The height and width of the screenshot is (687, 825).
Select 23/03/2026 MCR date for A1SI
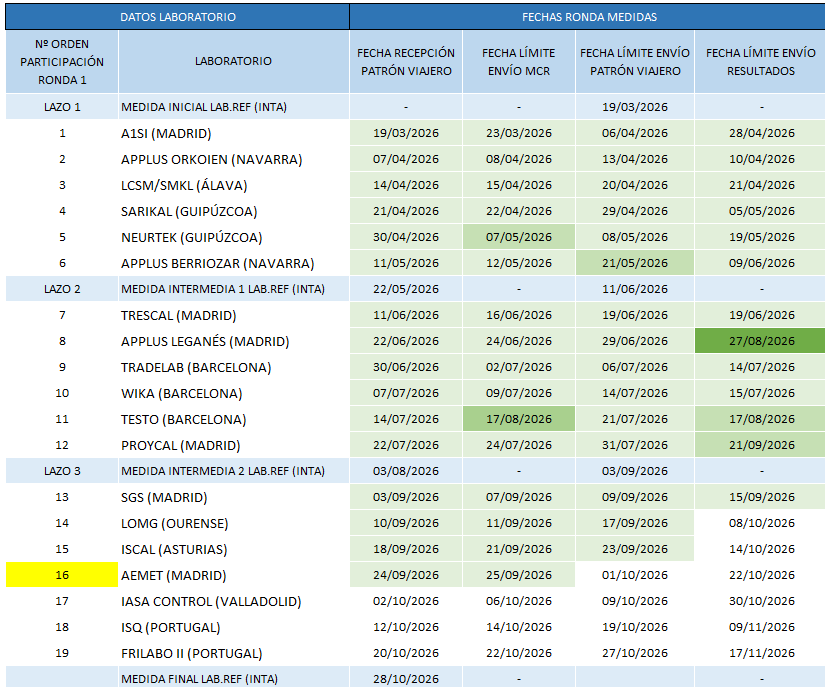click(x=519, y=133)
